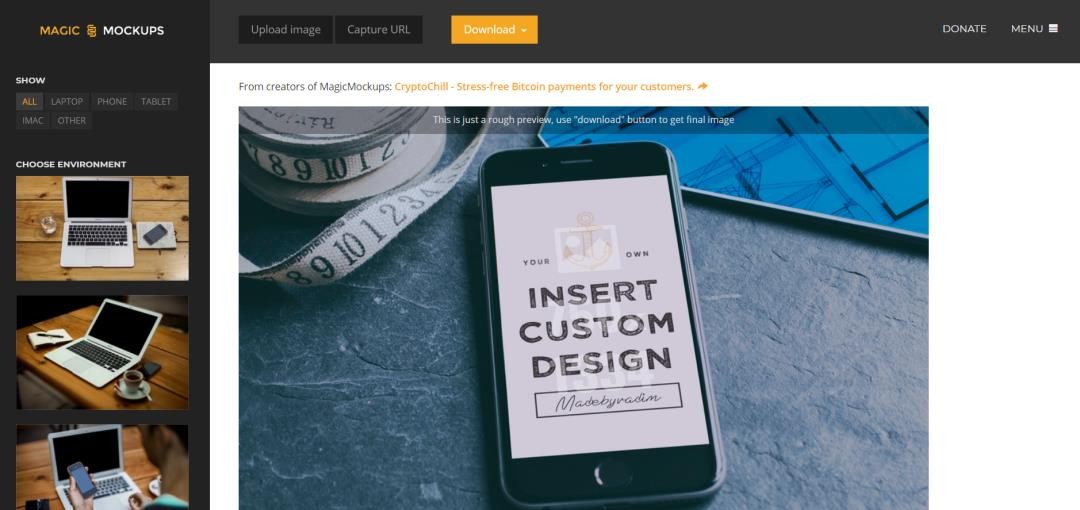Select the ALL filter
1080x510 pixels.
pos(30,101)
